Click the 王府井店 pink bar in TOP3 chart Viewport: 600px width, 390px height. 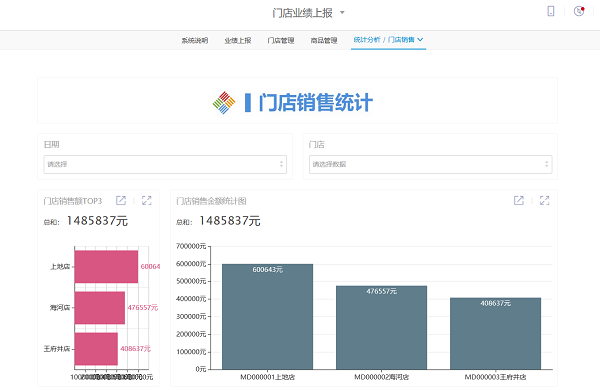click(96, 349)
